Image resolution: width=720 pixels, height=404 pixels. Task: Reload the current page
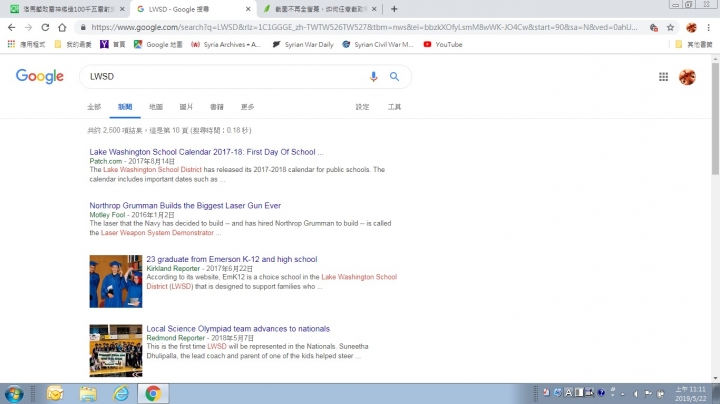point(45,28)
